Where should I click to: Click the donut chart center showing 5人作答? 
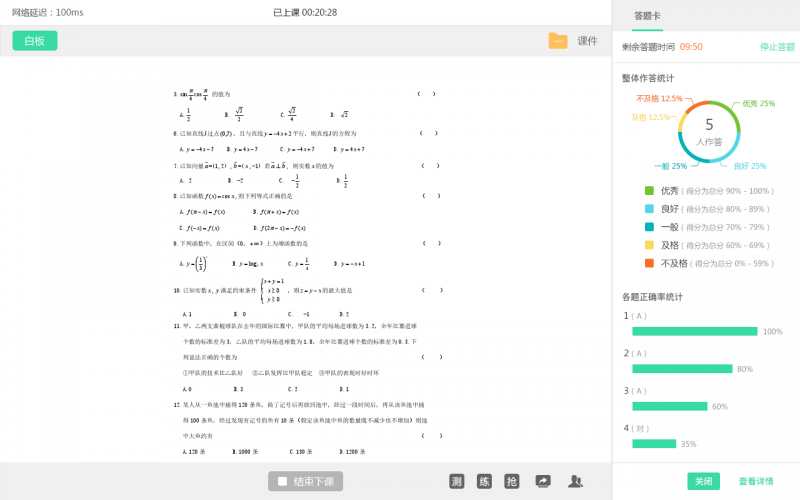click(x=709, y=131)
